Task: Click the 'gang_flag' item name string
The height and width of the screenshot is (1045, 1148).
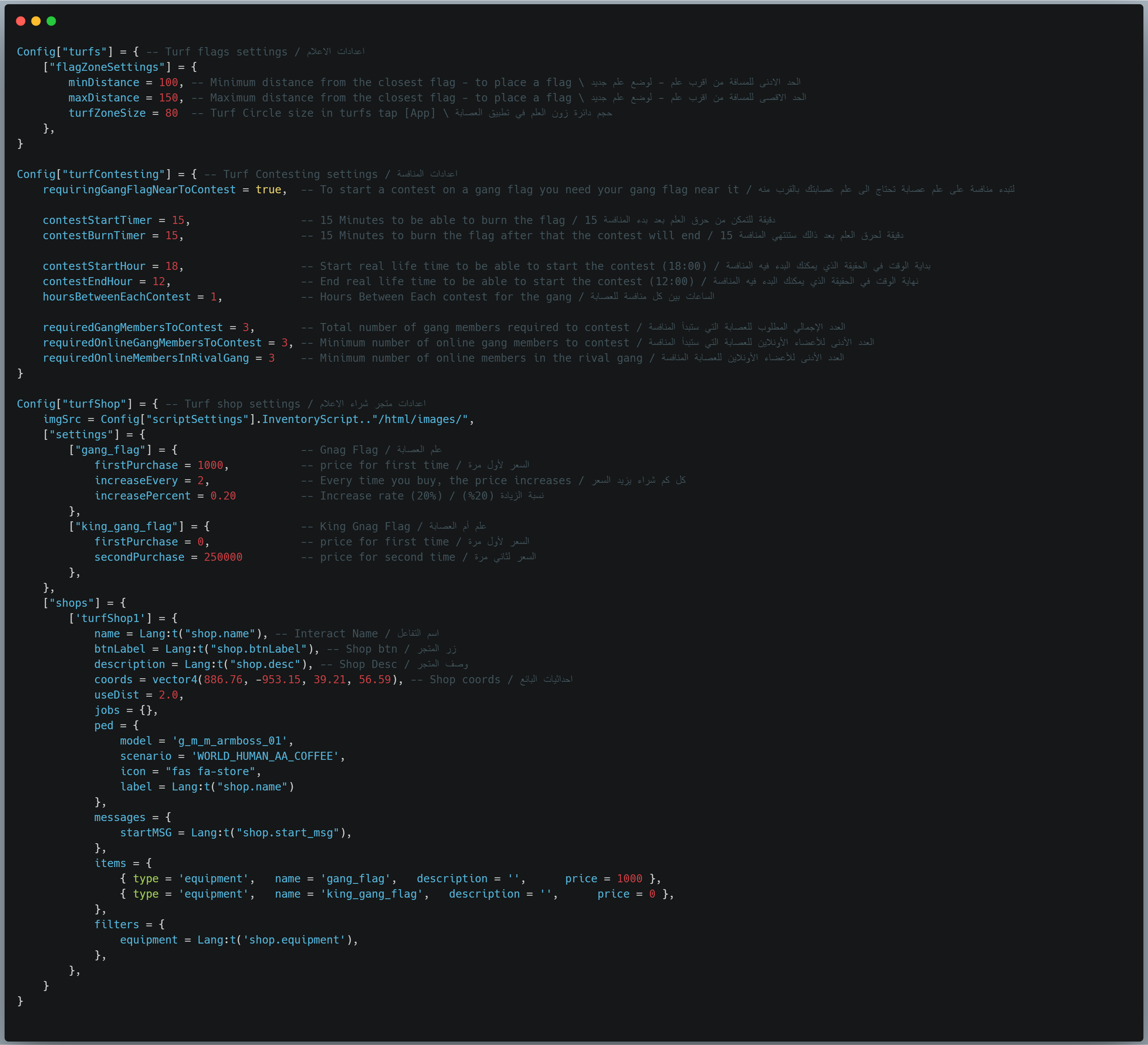Action: tap(355, 879)
